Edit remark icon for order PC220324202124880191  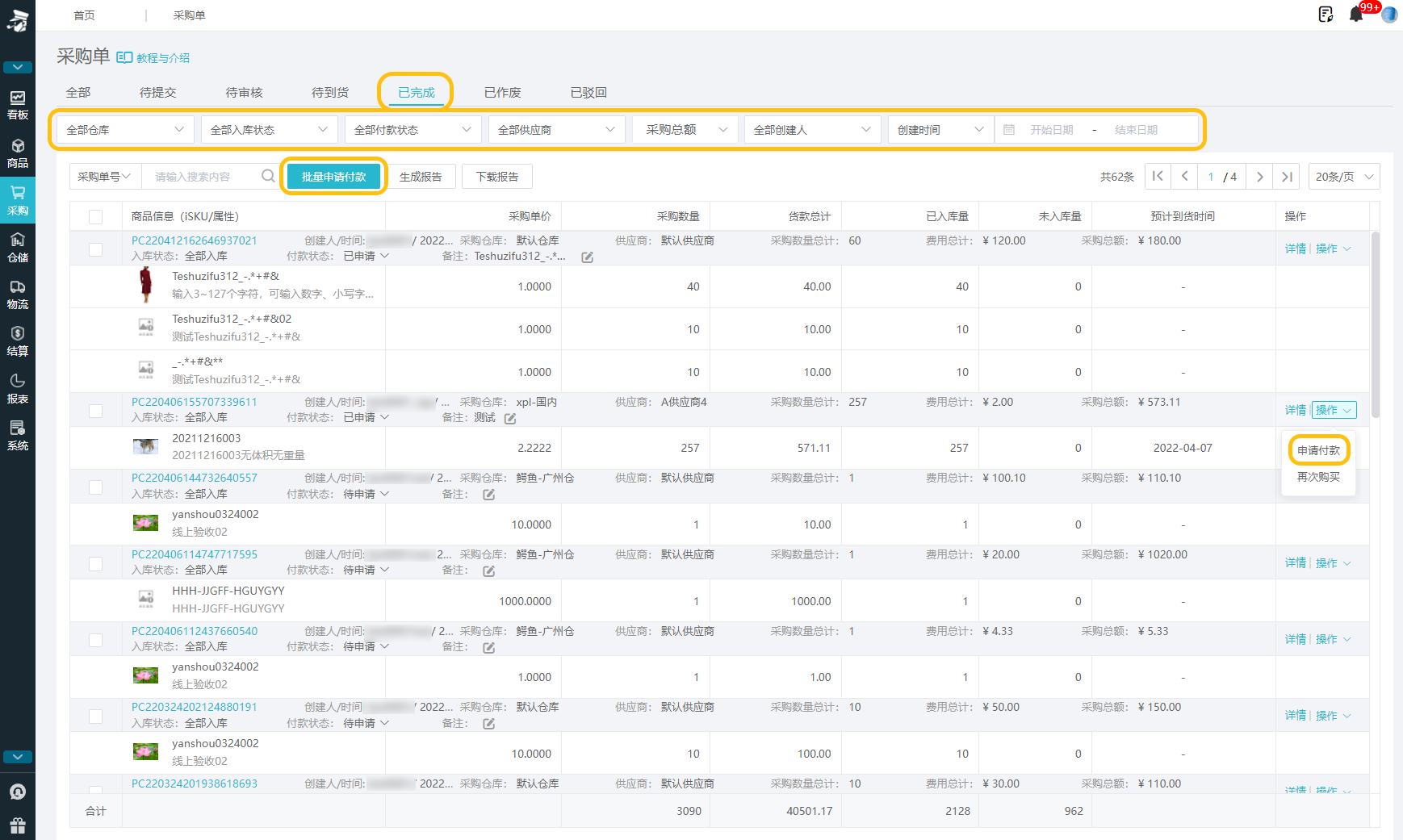[488, 724]
